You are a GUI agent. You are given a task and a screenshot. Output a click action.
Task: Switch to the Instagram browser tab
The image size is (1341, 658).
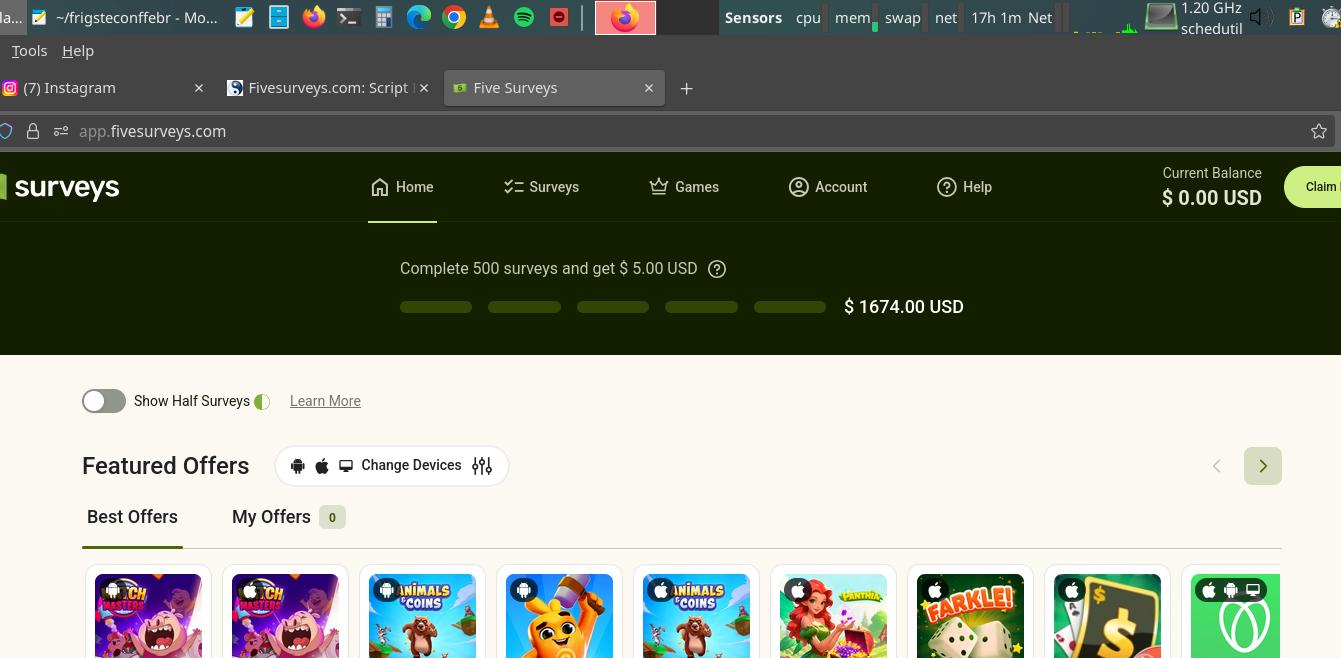click(100, 88)
